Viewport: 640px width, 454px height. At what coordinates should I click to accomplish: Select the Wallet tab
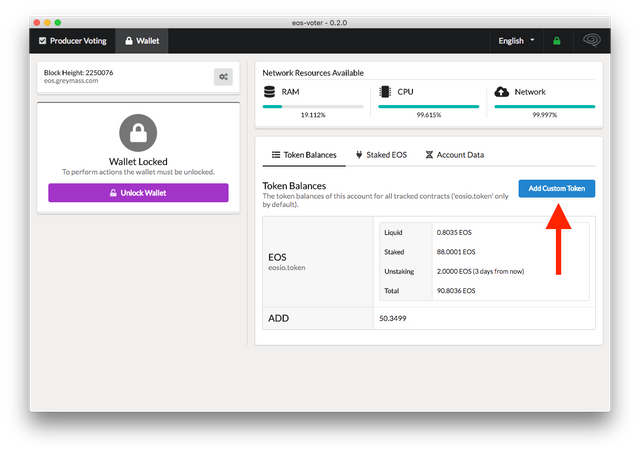(x=142, y=41)
